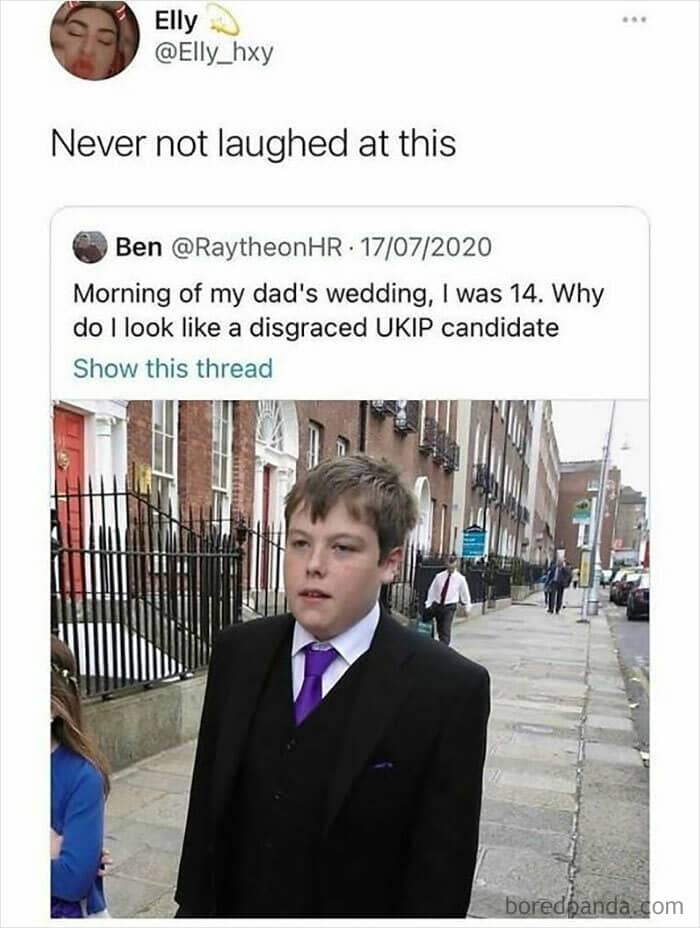
Task: Open the quoted tweet photo
Action: tap(350, 659)
